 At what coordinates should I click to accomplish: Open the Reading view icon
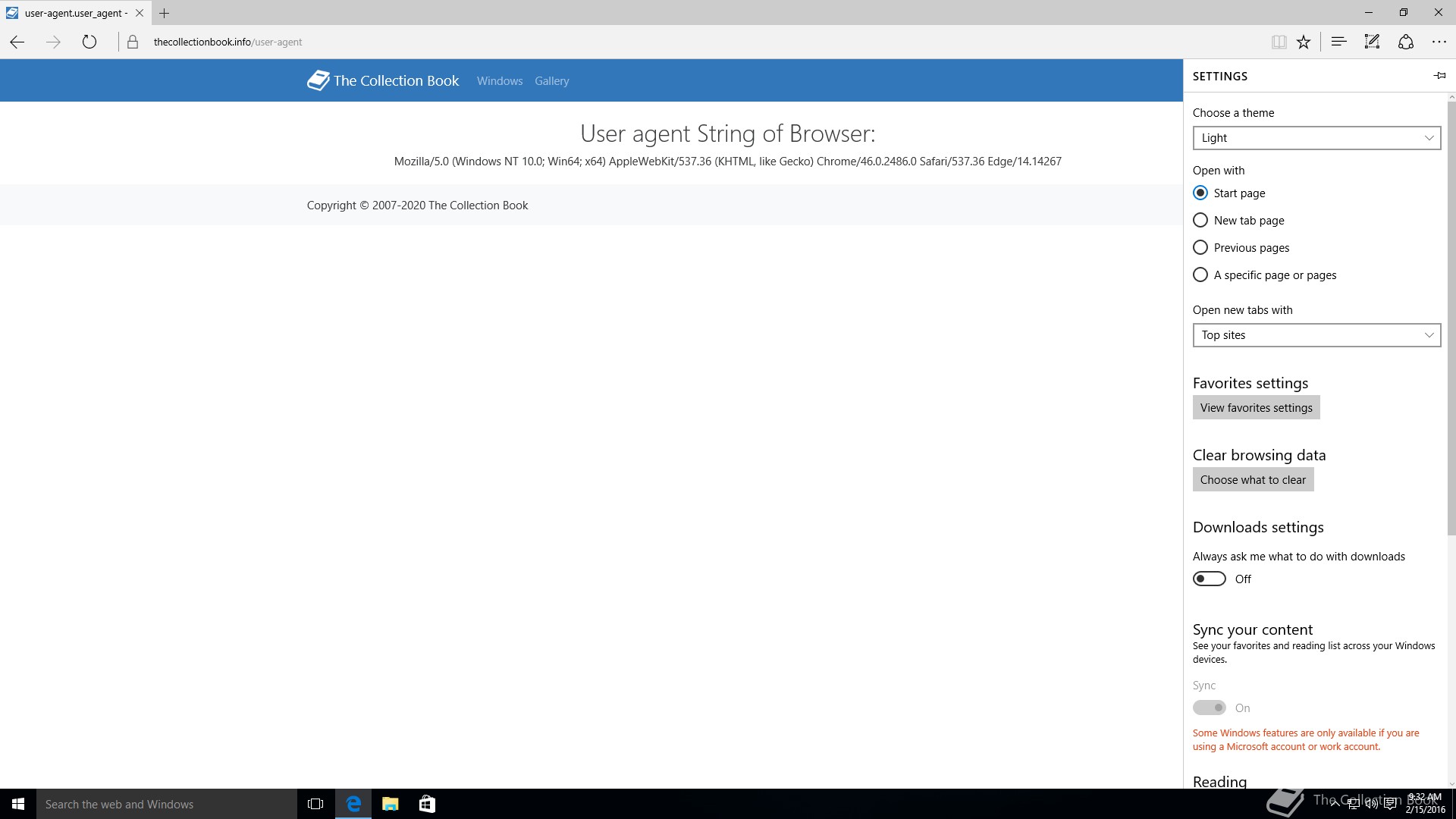[1279, 42]
